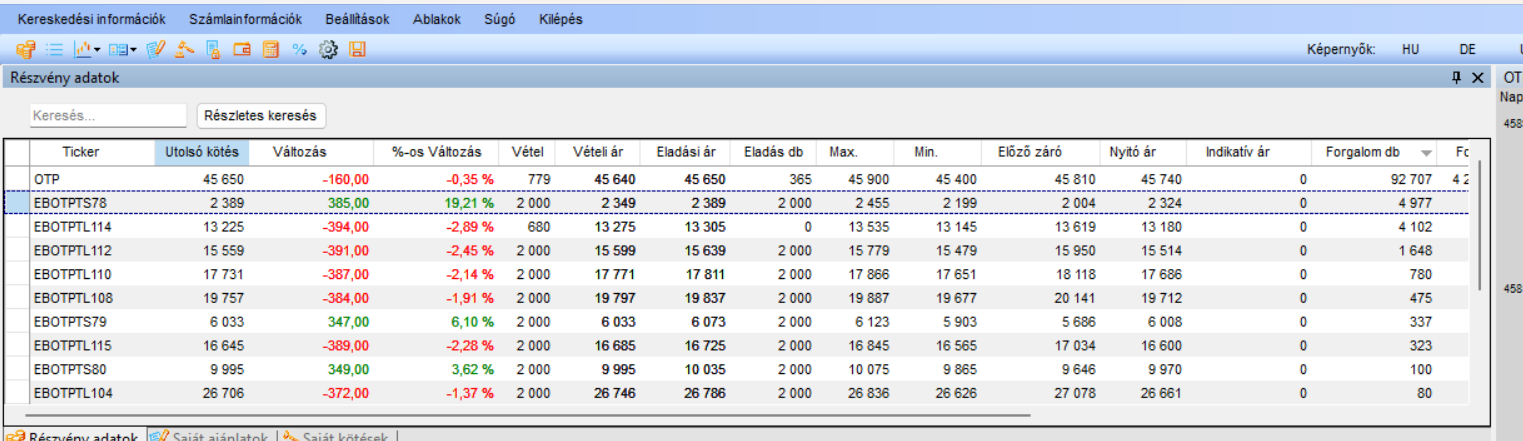1523x441 pixels.
Task: Sort by %-os Változás column header
Action: coord(436,152)
